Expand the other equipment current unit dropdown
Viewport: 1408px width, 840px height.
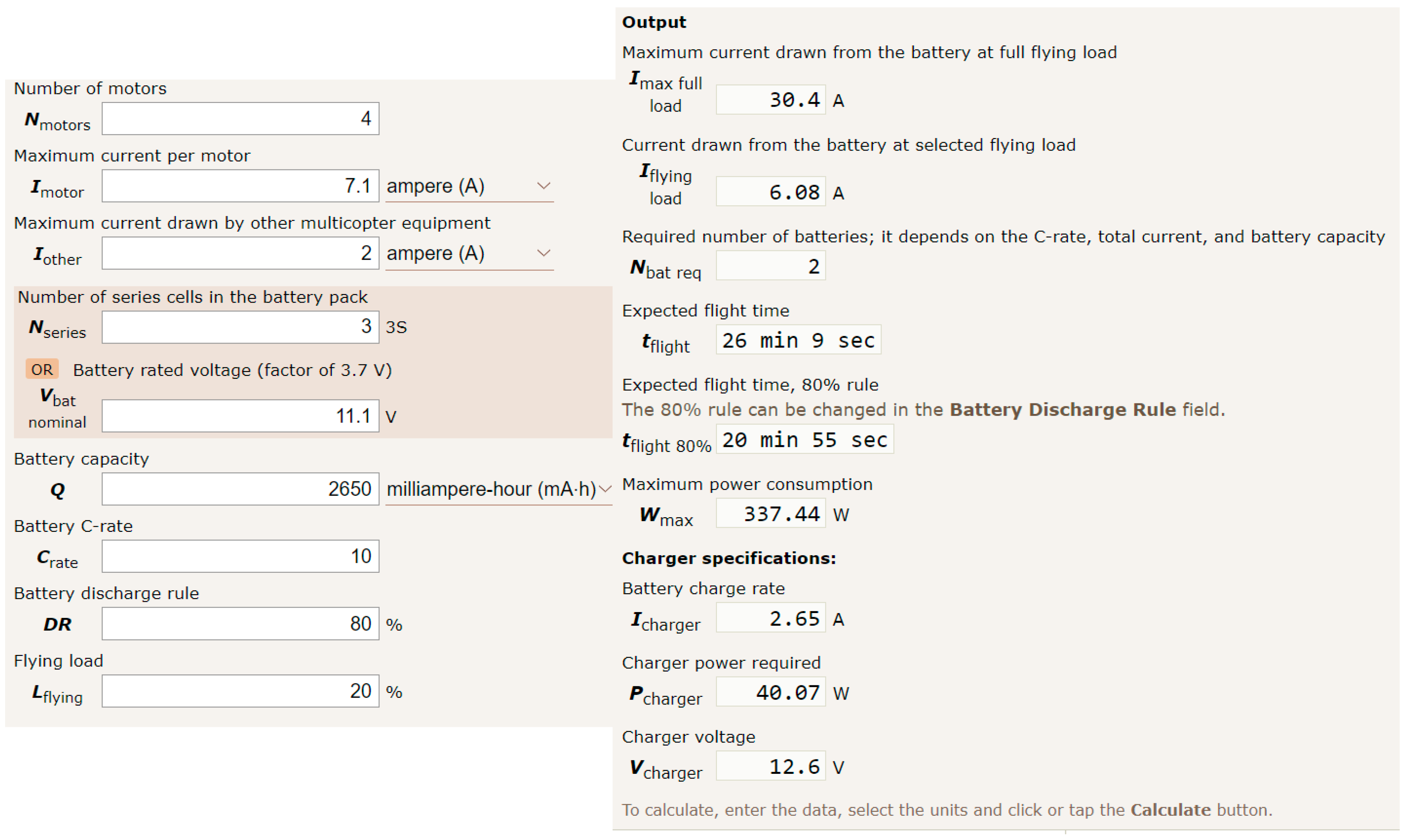[469, 253]
